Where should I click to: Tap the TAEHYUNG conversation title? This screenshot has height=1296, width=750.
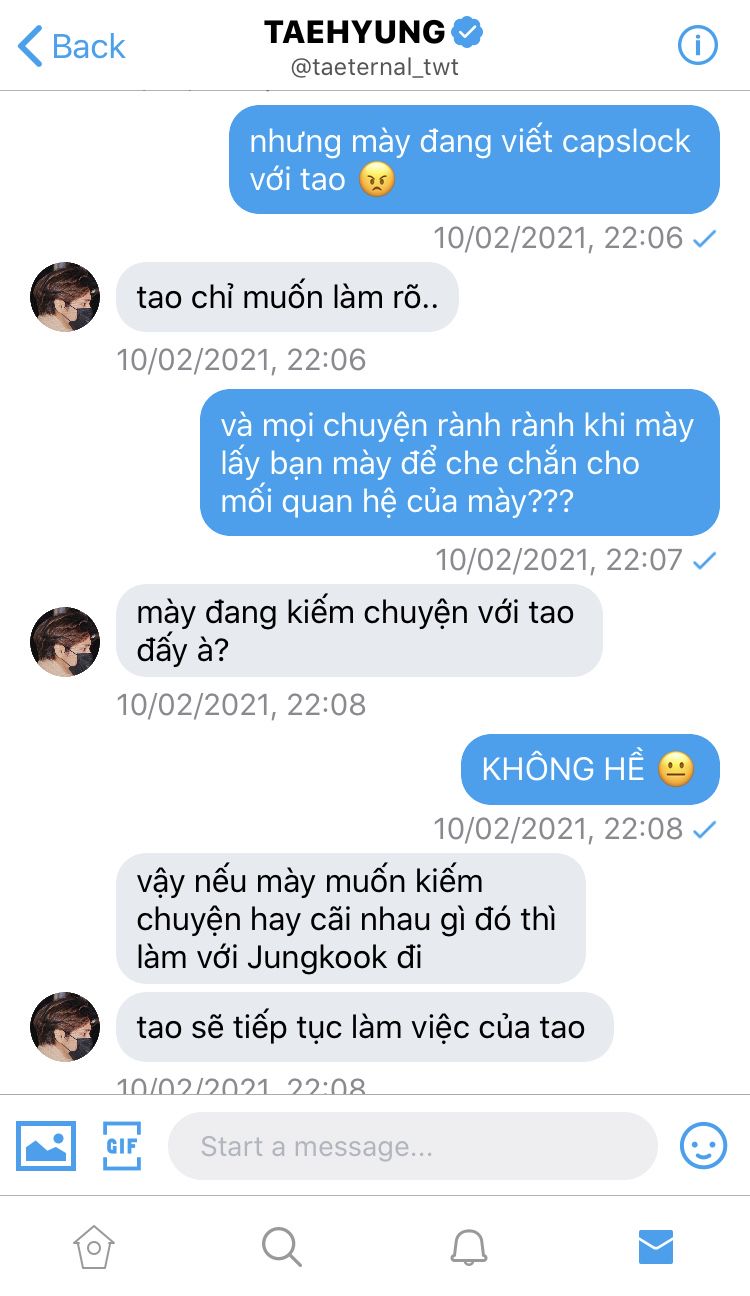(355, 32)
